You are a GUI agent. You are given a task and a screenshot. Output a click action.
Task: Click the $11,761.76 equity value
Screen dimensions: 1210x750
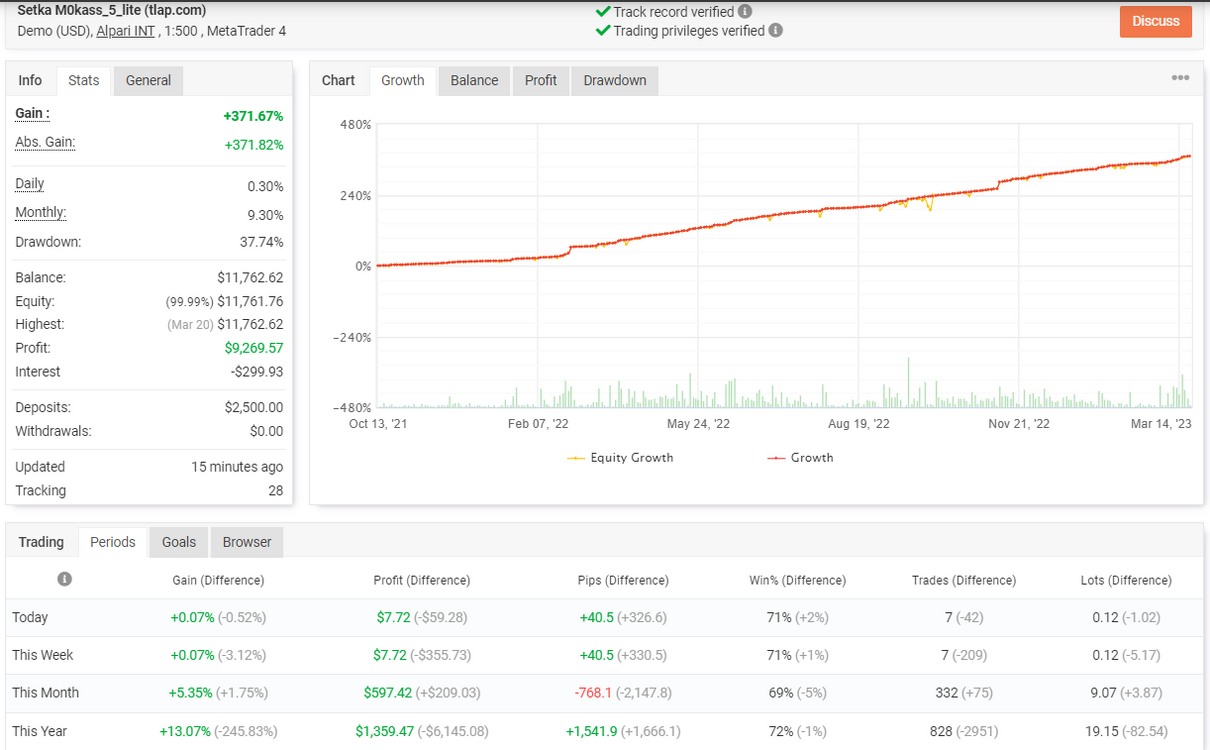tap(250, 301)
